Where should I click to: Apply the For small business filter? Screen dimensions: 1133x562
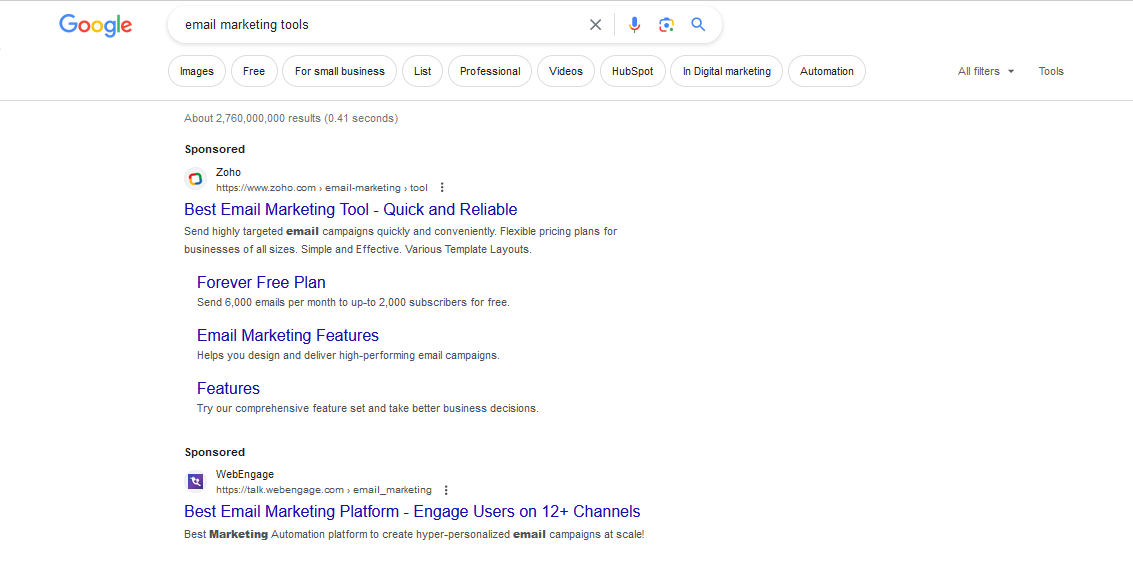tap(340, 72)
